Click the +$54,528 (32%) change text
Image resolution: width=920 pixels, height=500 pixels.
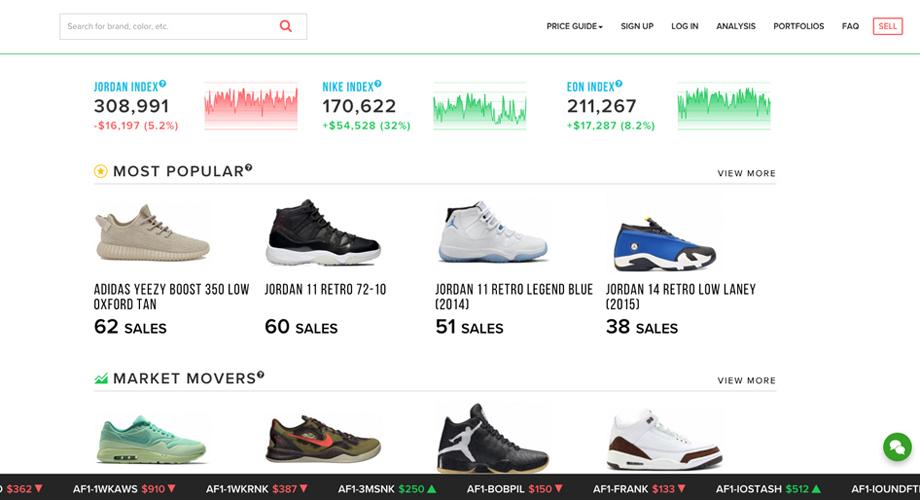pyautogui.click(x=367, y=126)
